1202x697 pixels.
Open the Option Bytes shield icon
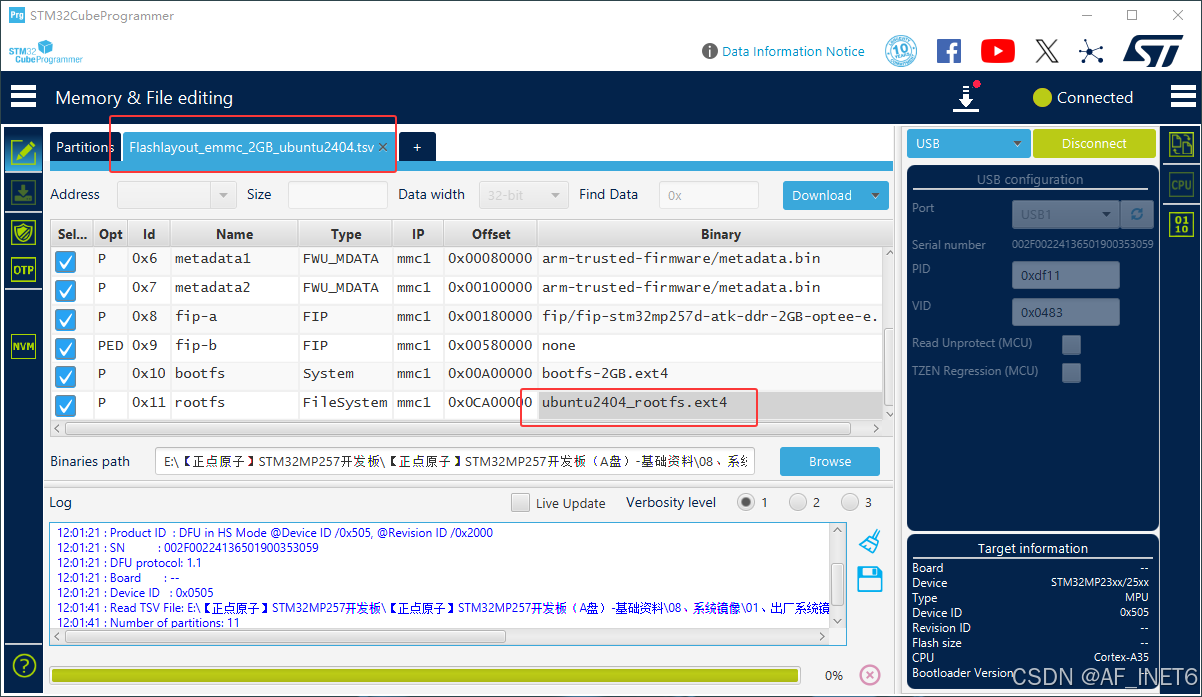coord(24,232)
